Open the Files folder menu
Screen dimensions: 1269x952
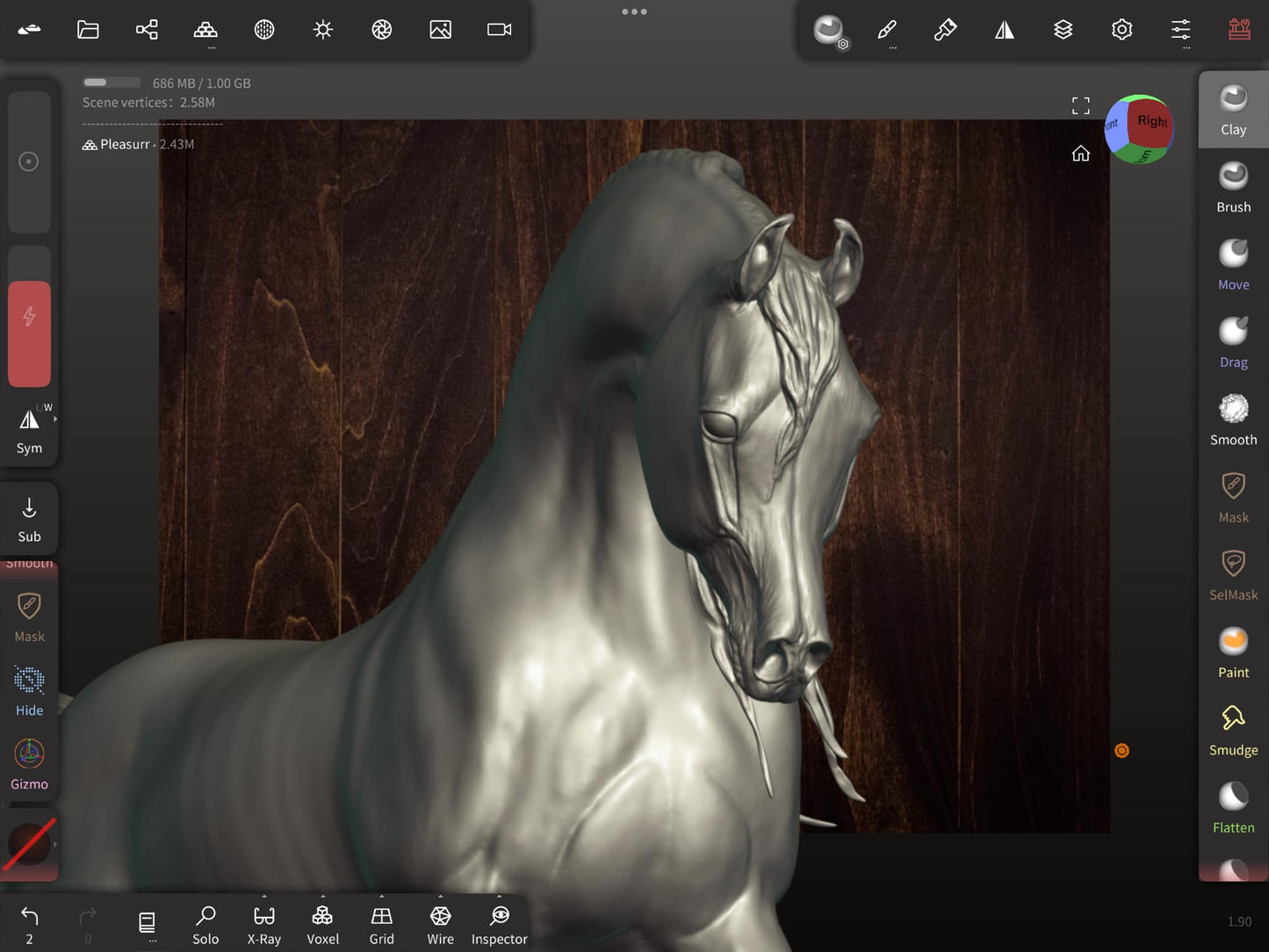click(x=88, y=30)
